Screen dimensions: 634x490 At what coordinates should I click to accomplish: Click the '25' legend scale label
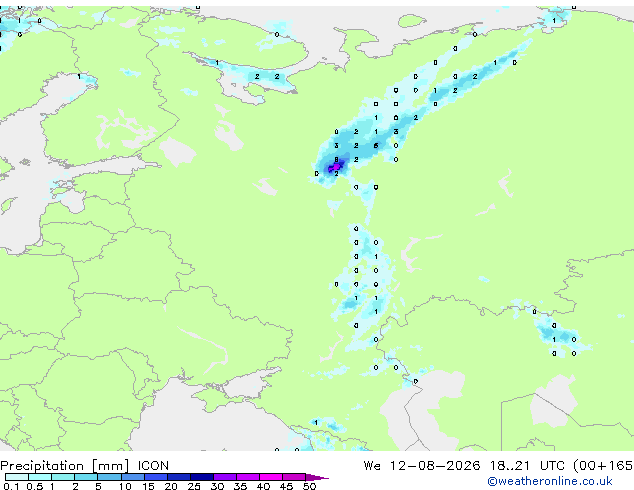(x=194, y=486)
